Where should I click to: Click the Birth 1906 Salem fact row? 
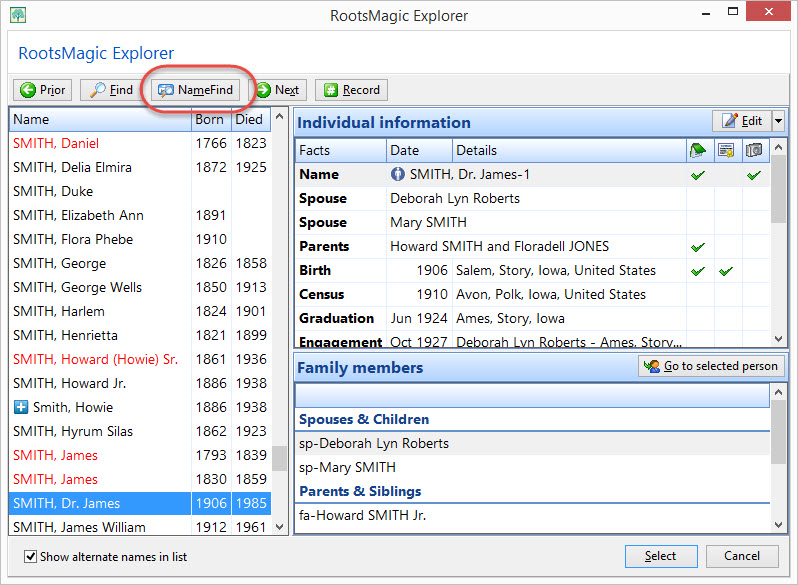click(532, 270)
